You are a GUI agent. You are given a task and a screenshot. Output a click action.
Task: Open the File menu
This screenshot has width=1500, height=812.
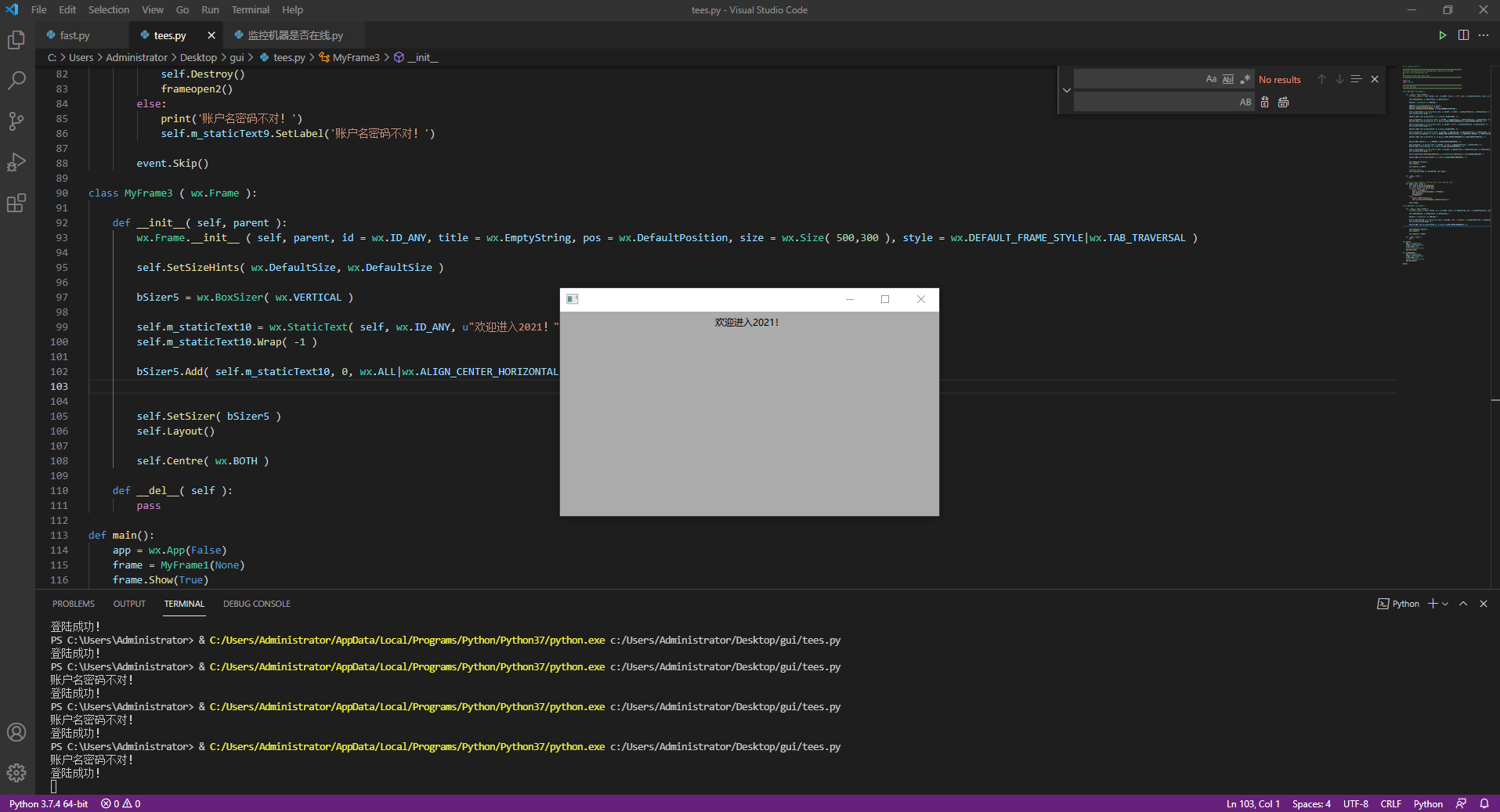(x=39, y=9)
